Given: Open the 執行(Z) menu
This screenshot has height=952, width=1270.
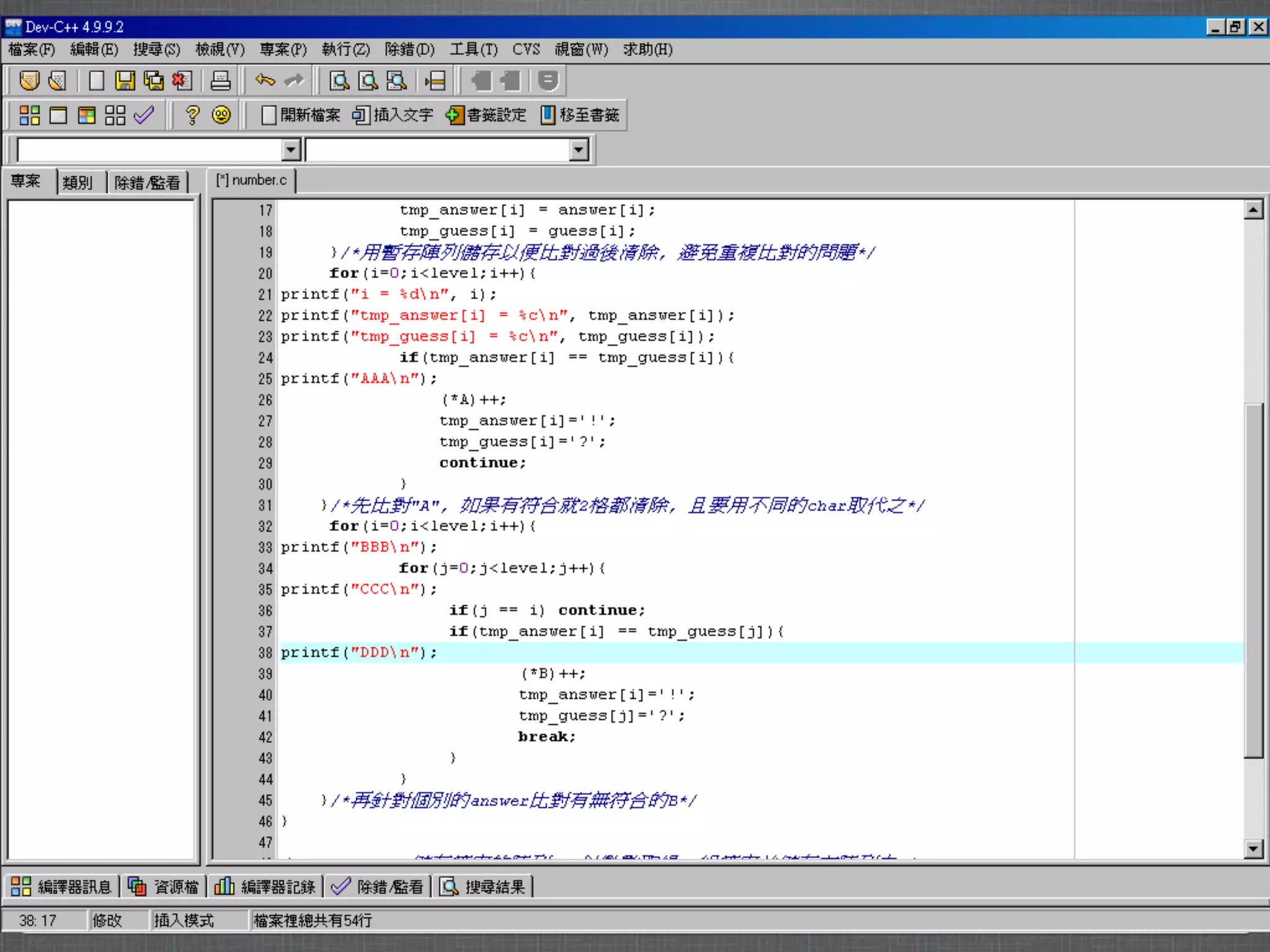Looking at the screenshot, I should [x=345, y=50].
